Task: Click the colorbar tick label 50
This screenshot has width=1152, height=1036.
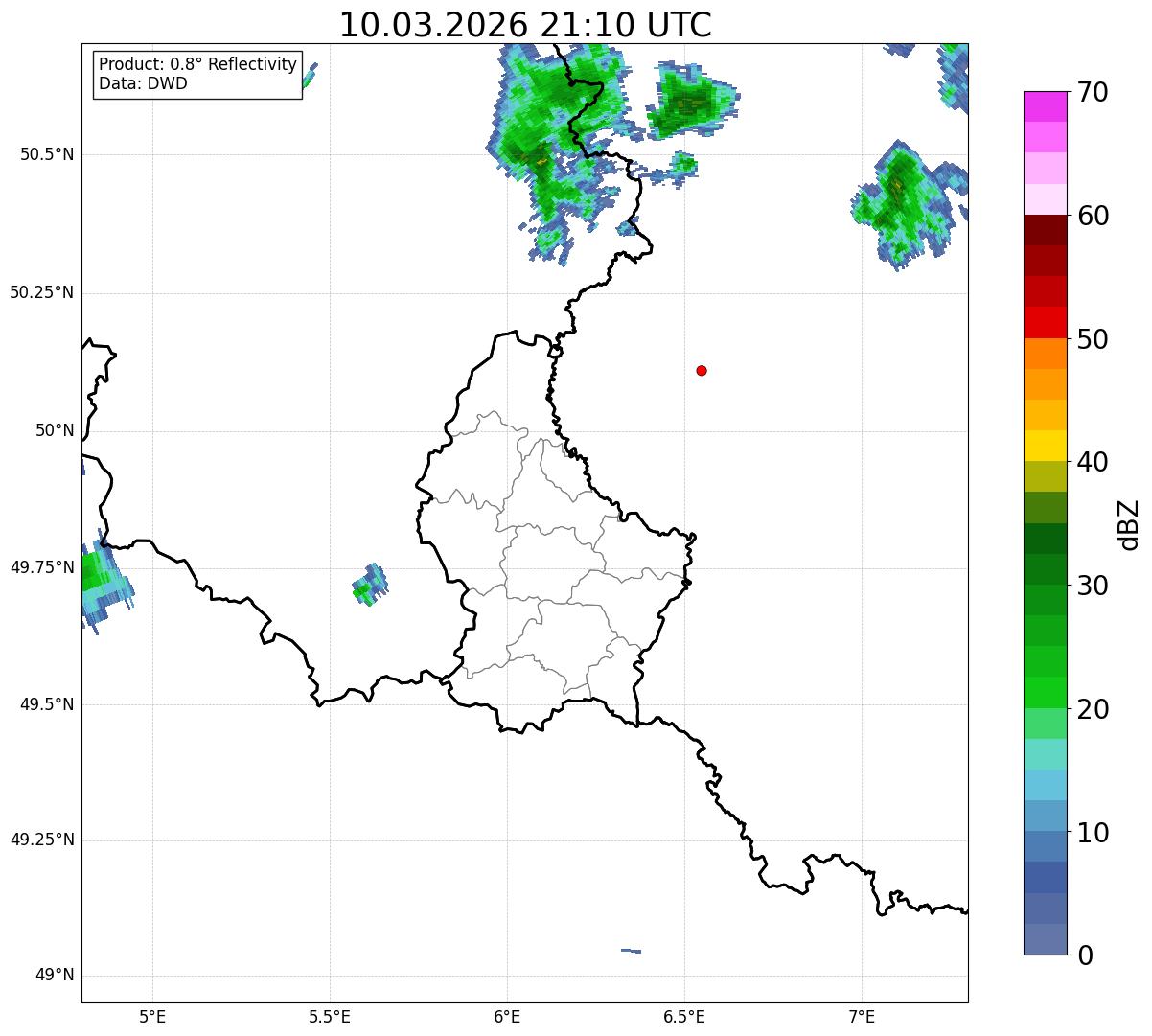Action: coord(1093,339)
